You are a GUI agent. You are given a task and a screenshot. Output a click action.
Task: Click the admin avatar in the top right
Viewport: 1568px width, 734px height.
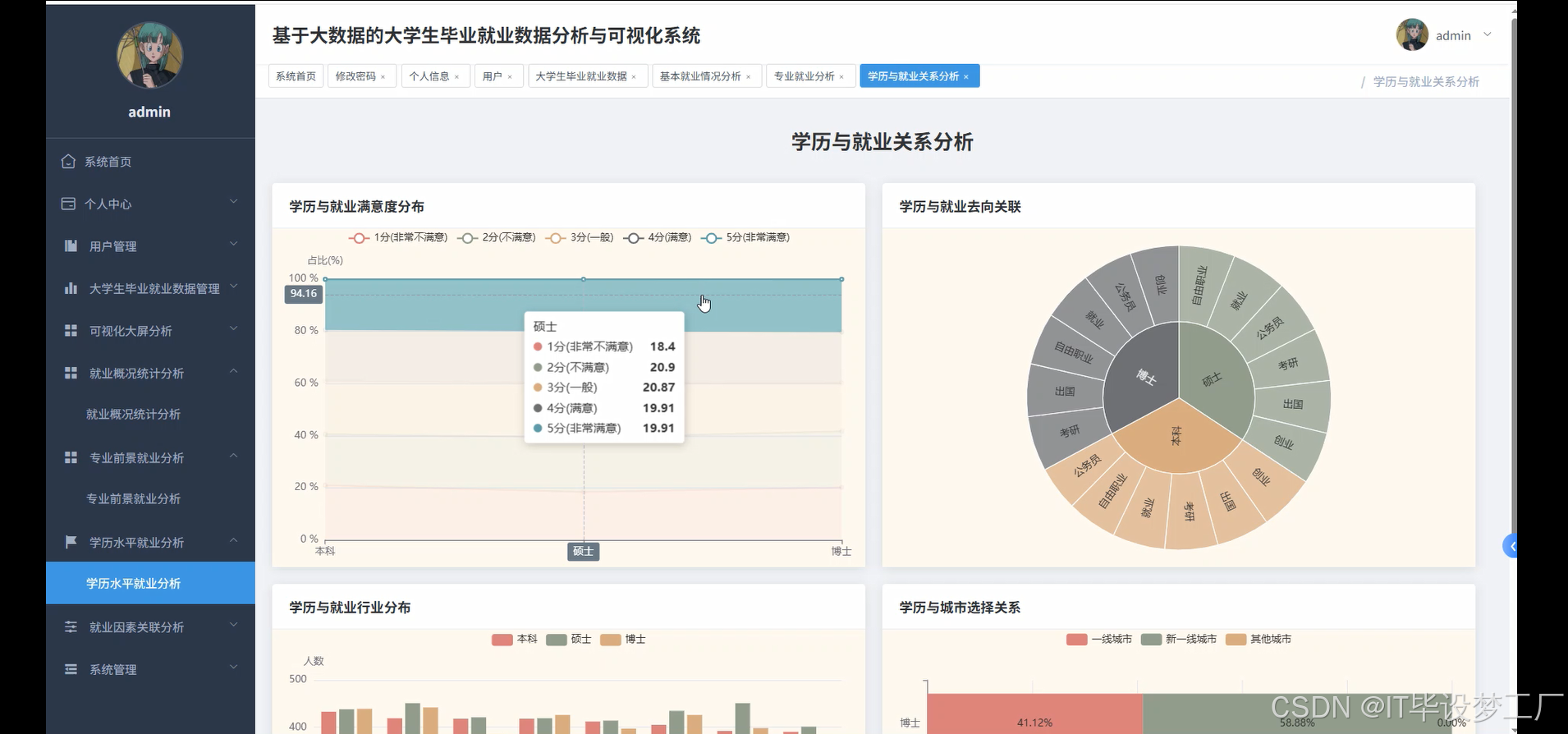[x=1412, y=34]
